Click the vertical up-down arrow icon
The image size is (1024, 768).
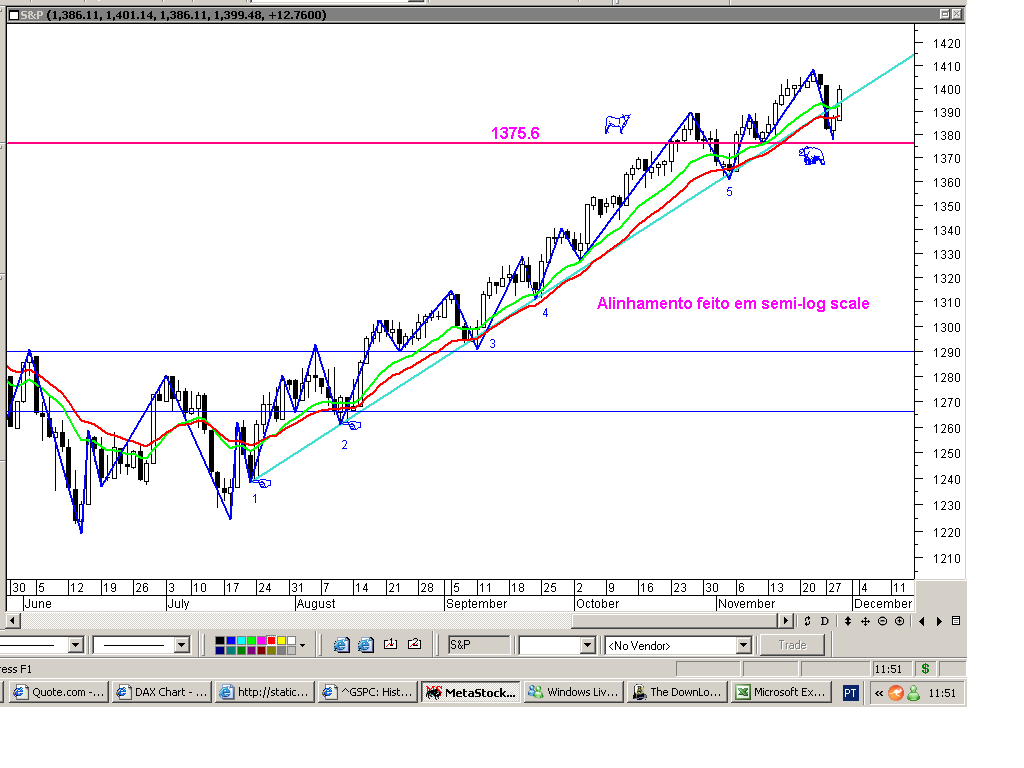pos(848,621)
